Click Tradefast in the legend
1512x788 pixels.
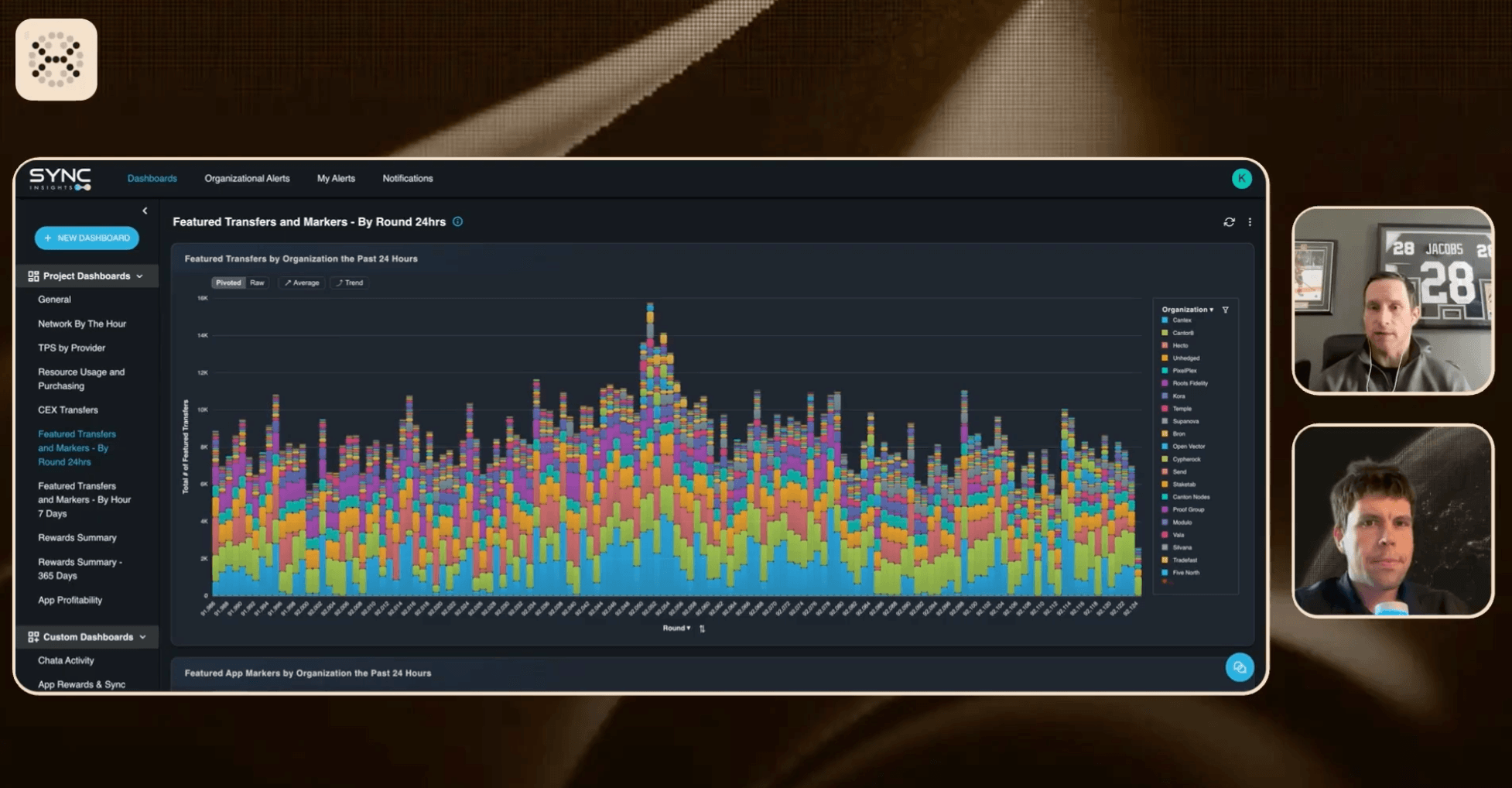coord(1180,560)
